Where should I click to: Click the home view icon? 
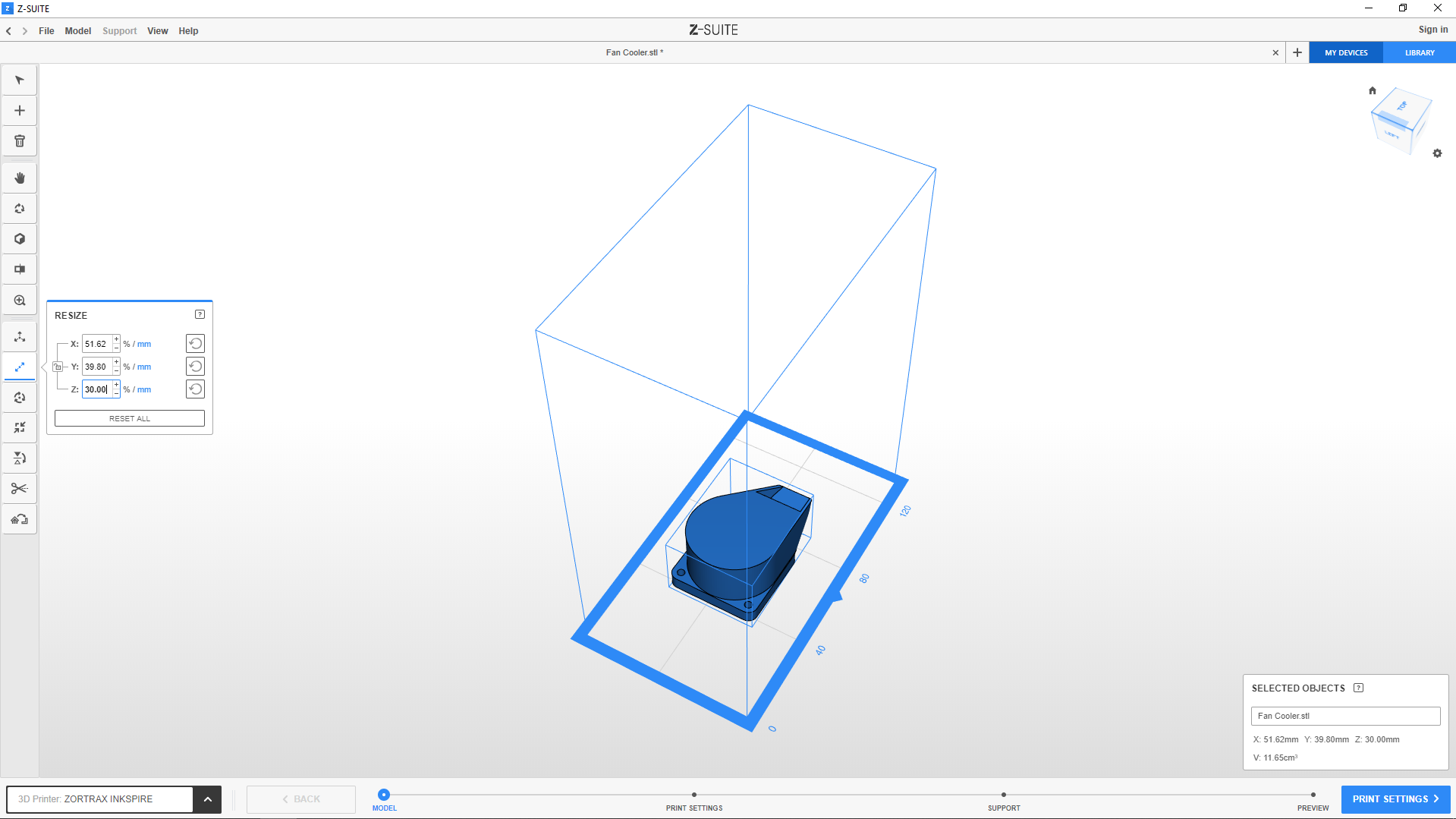(x=1372, y=90)
